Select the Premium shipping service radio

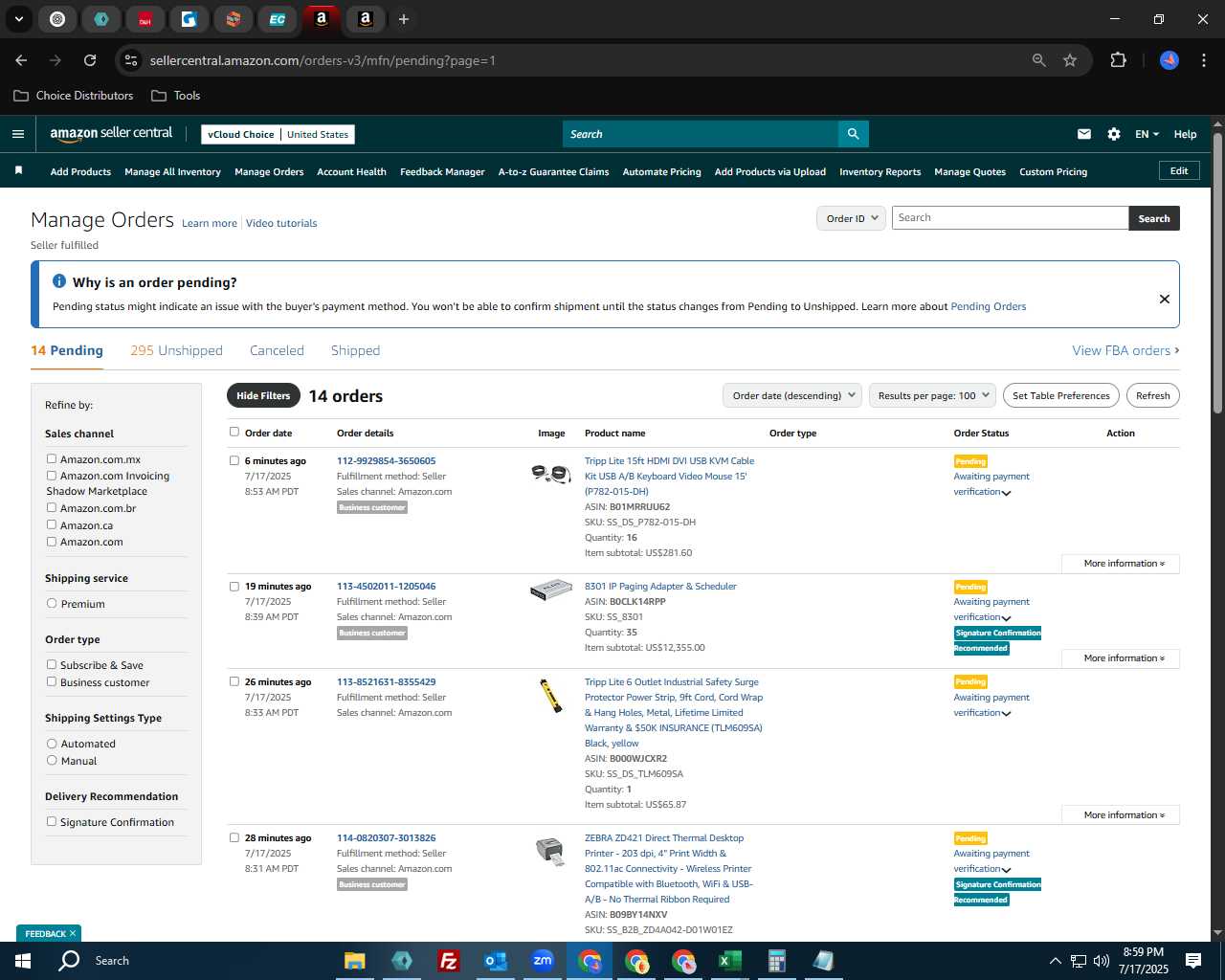coord(52,604)
